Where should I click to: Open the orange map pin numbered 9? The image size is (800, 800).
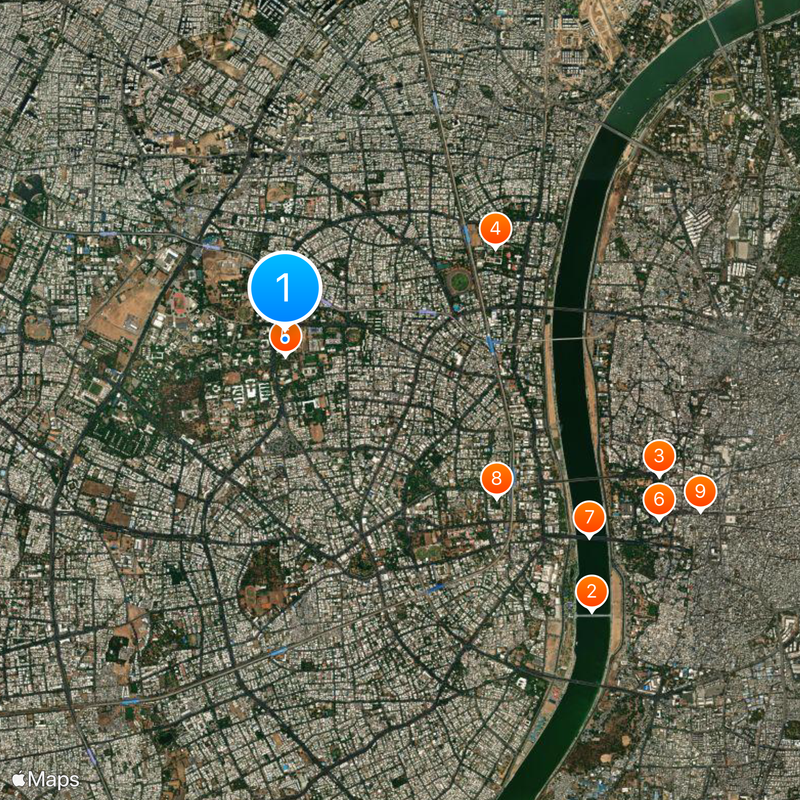pyautogui.click(x=700, y=493)
